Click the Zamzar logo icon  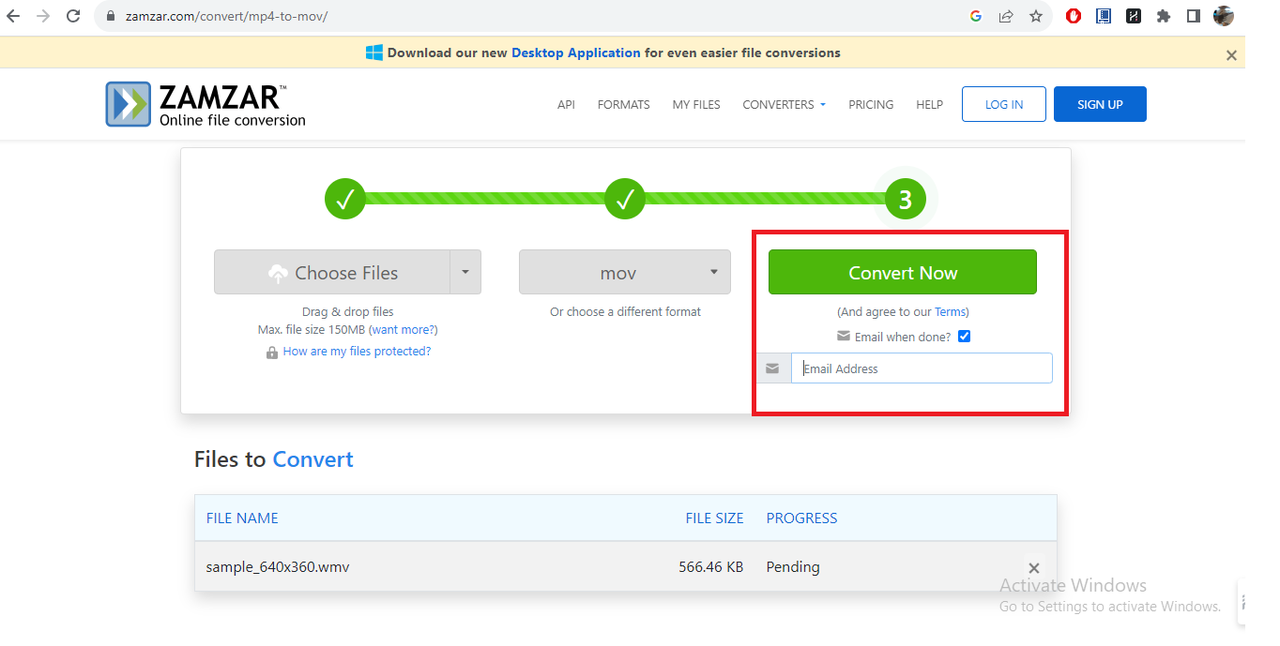(x=128, y=104)
